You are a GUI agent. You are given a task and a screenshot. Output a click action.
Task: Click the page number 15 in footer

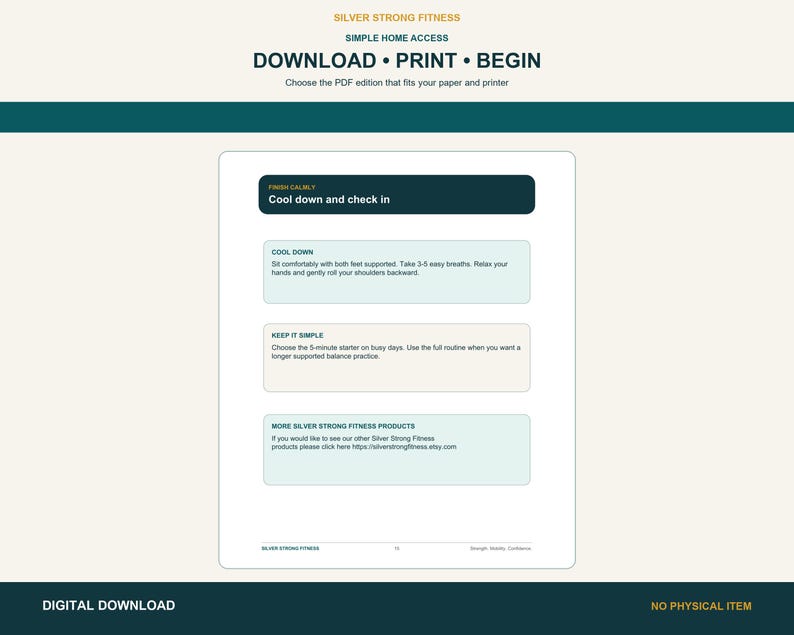click(x=396, y=548)
